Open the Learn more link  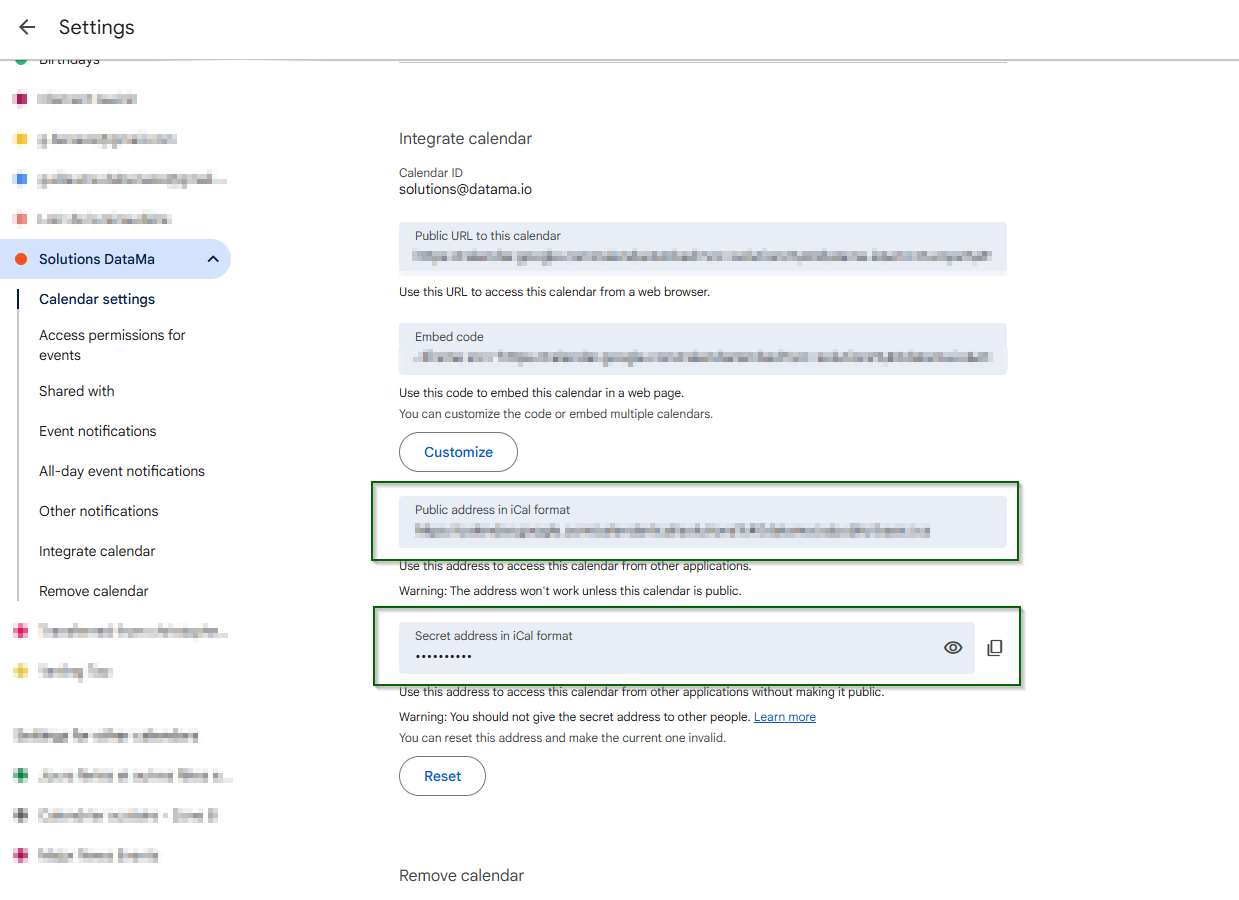pos(785,717)
